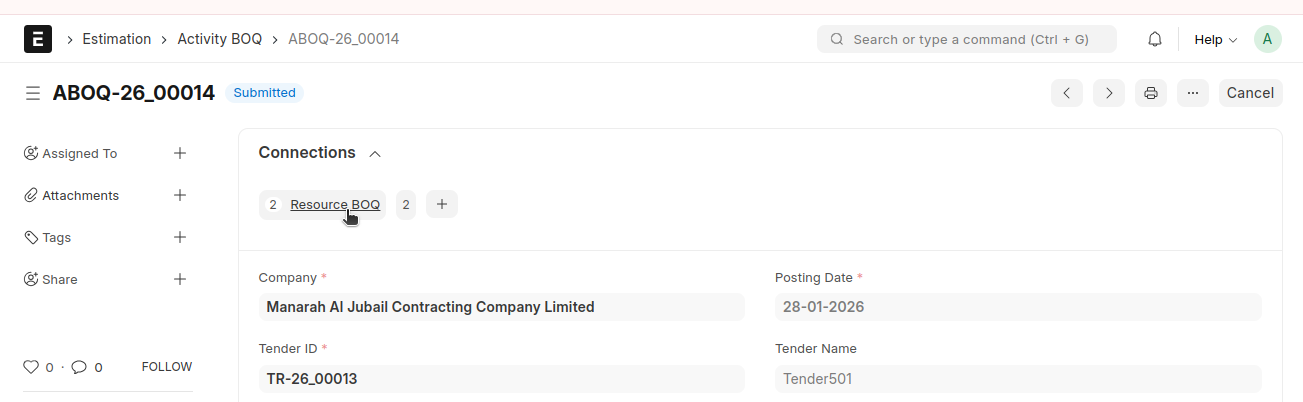Open the Help dropdown menu

point(1215,39)
